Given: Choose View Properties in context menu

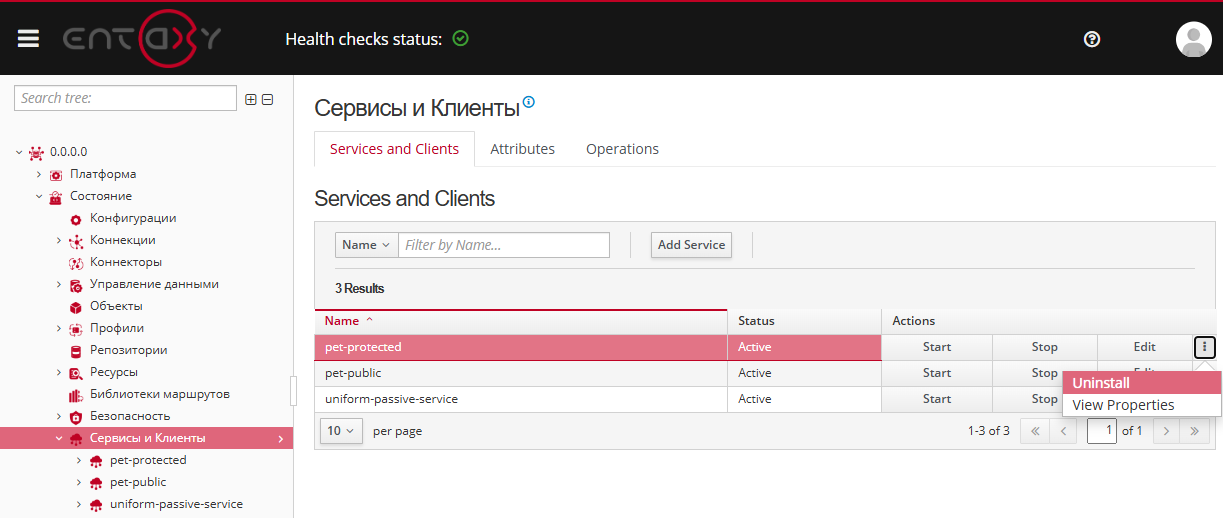Looking at the screenshot, I should tap(1123, 405).
